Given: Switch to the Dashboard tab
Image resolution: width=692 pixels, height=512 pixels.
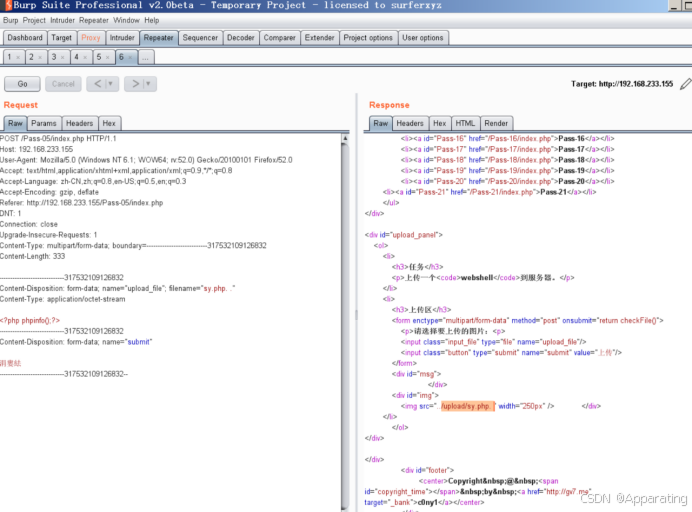Looking at the screenshot, I should (x=25, y=38).
